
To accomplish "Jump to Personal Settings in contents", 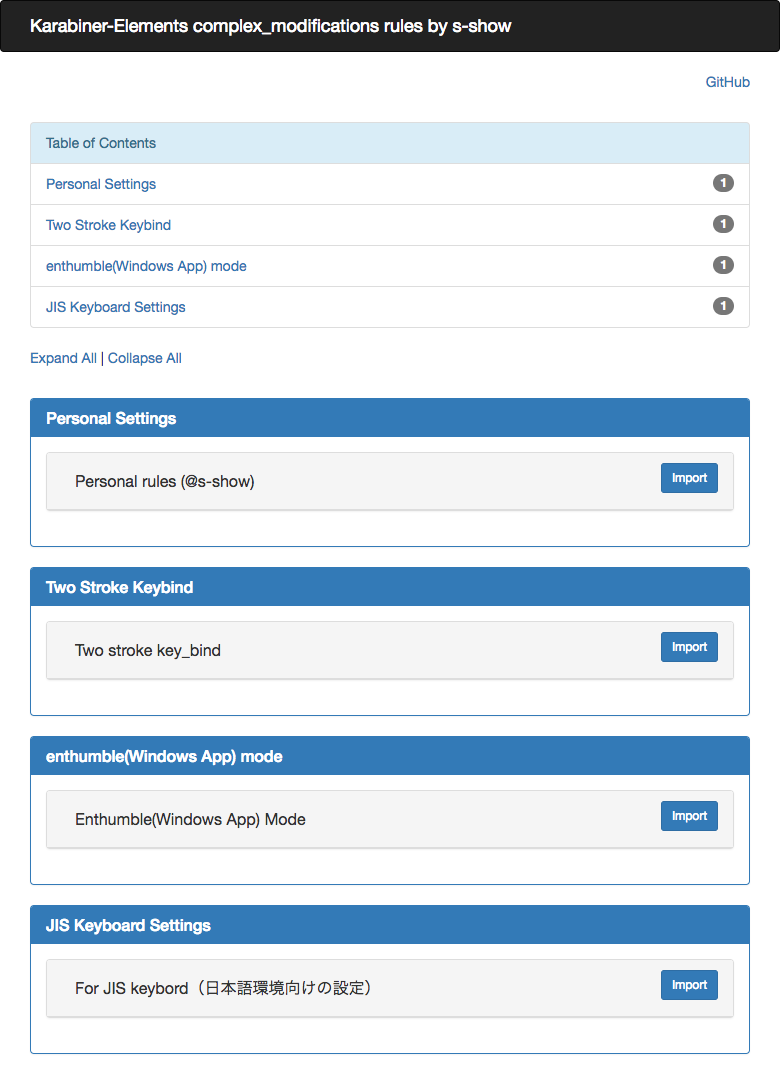I will point(101,184).
